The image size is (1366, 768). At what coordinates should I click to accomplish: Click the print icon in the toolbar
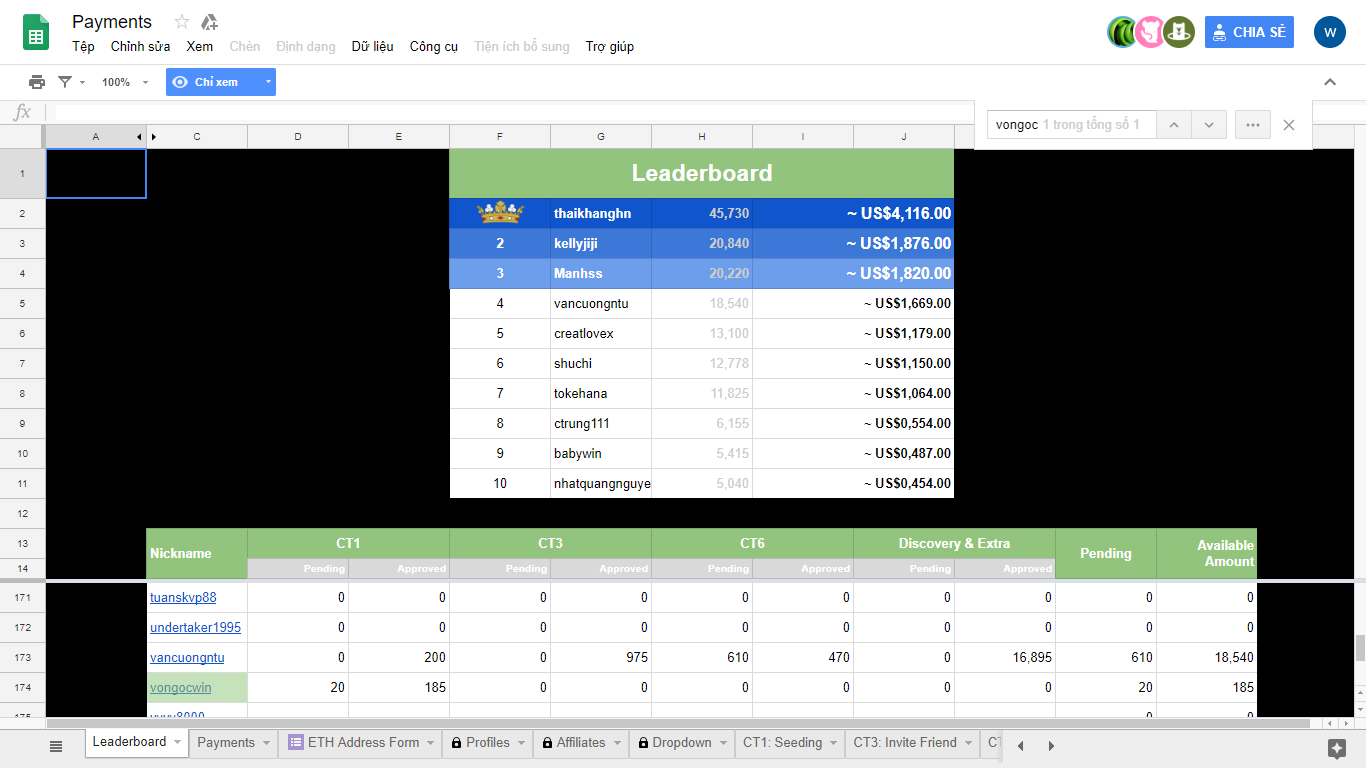37,82
